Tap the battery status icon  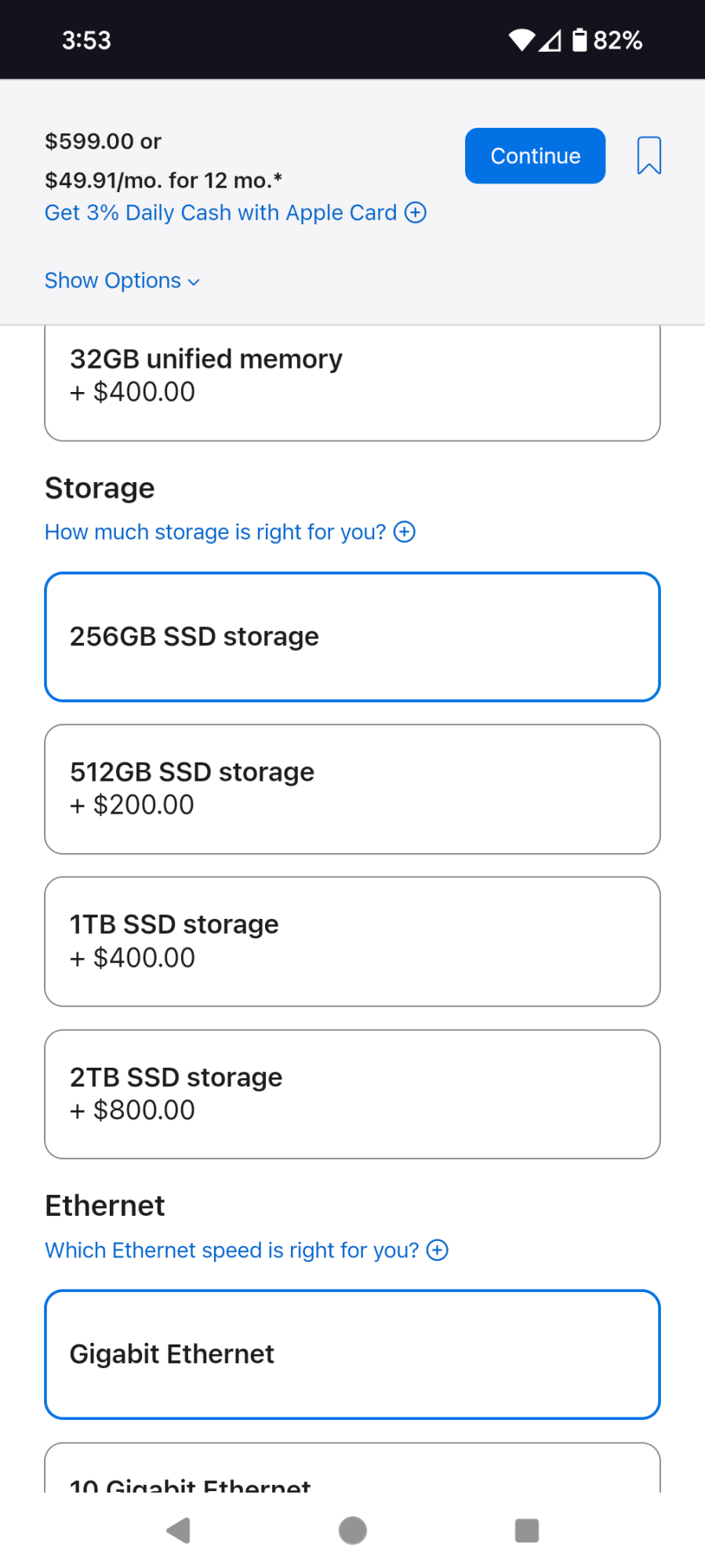[580, 40]
